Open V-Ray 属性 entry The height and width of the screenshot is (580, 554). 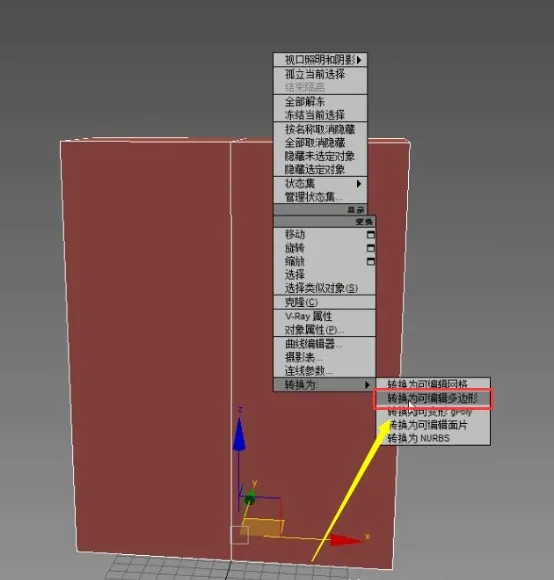click(x=324, y=316)
